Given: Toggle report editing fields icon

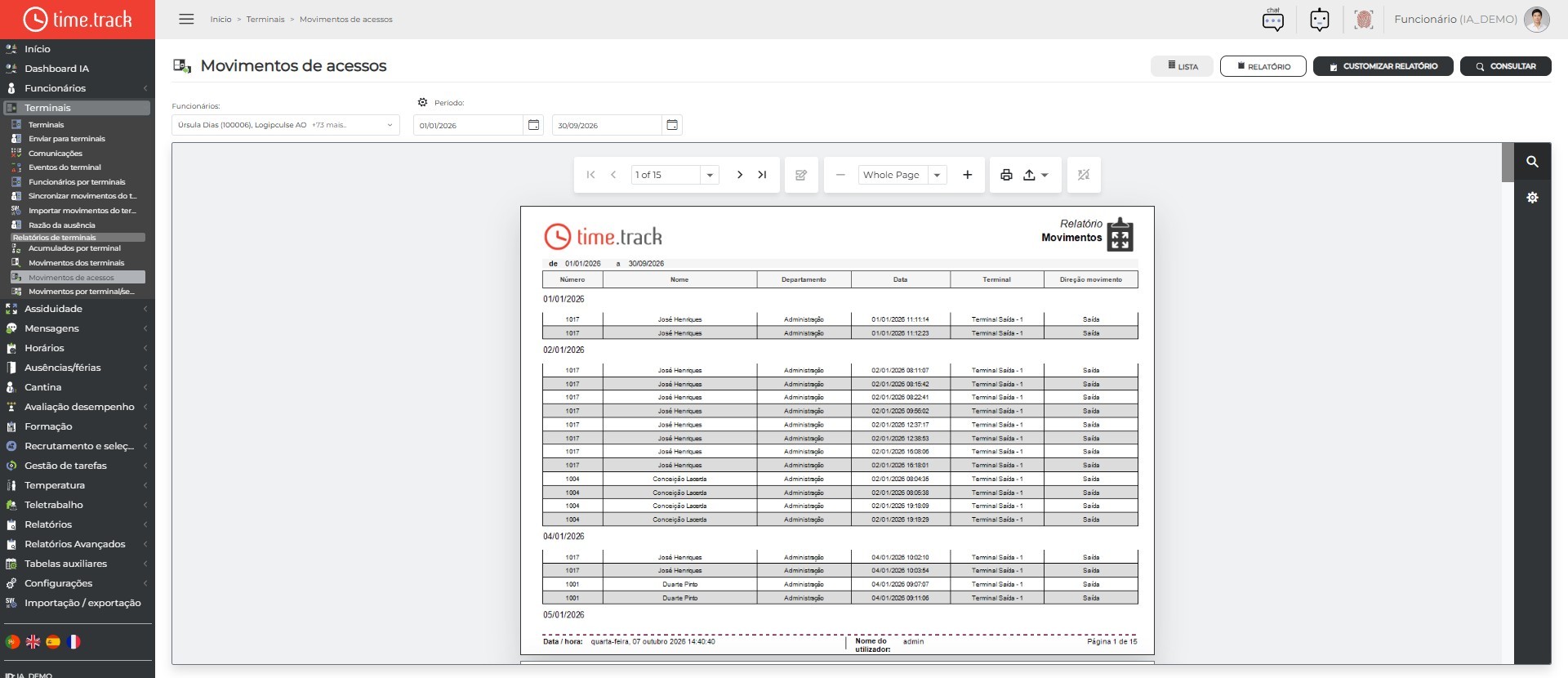Looking at the screenshot, I should (801, 175).
